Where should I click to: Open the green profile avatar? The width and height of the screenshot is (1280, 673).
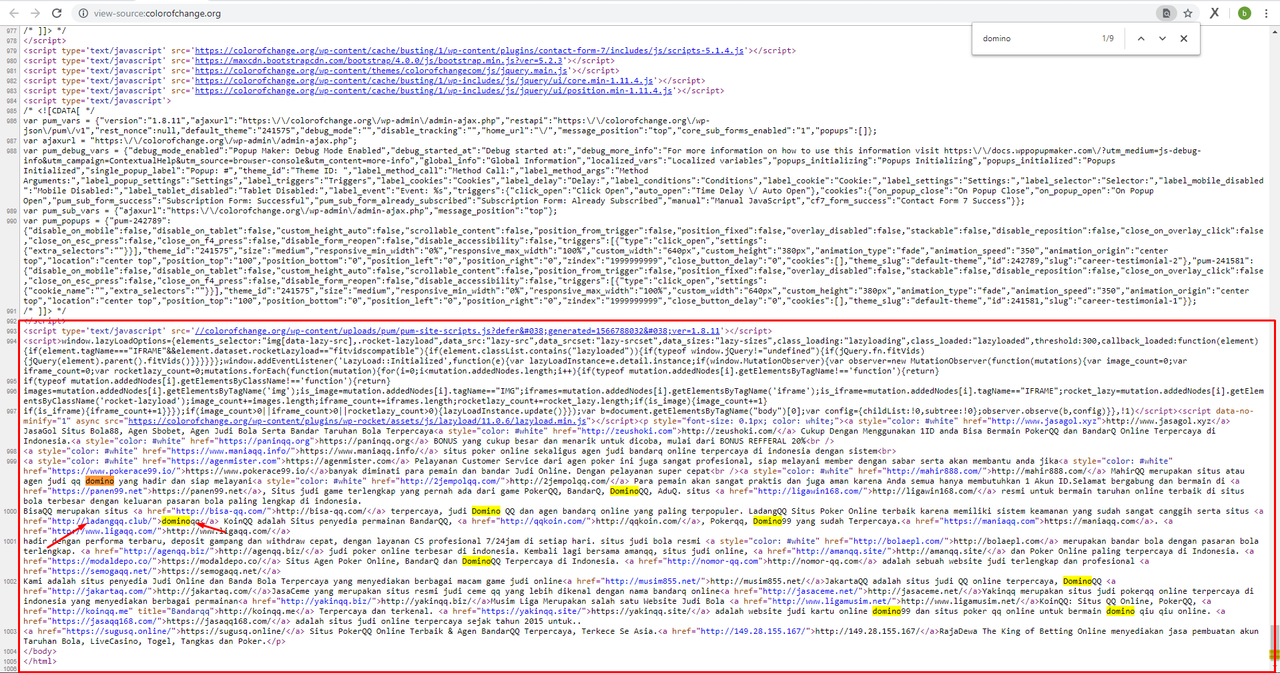click(x=1243, y=13)
